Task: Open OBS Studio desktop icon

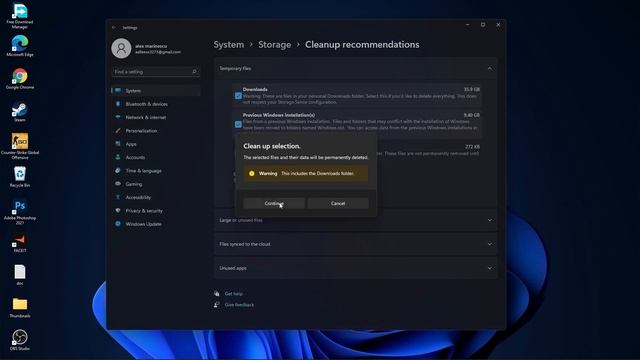Action: (20, 340)
